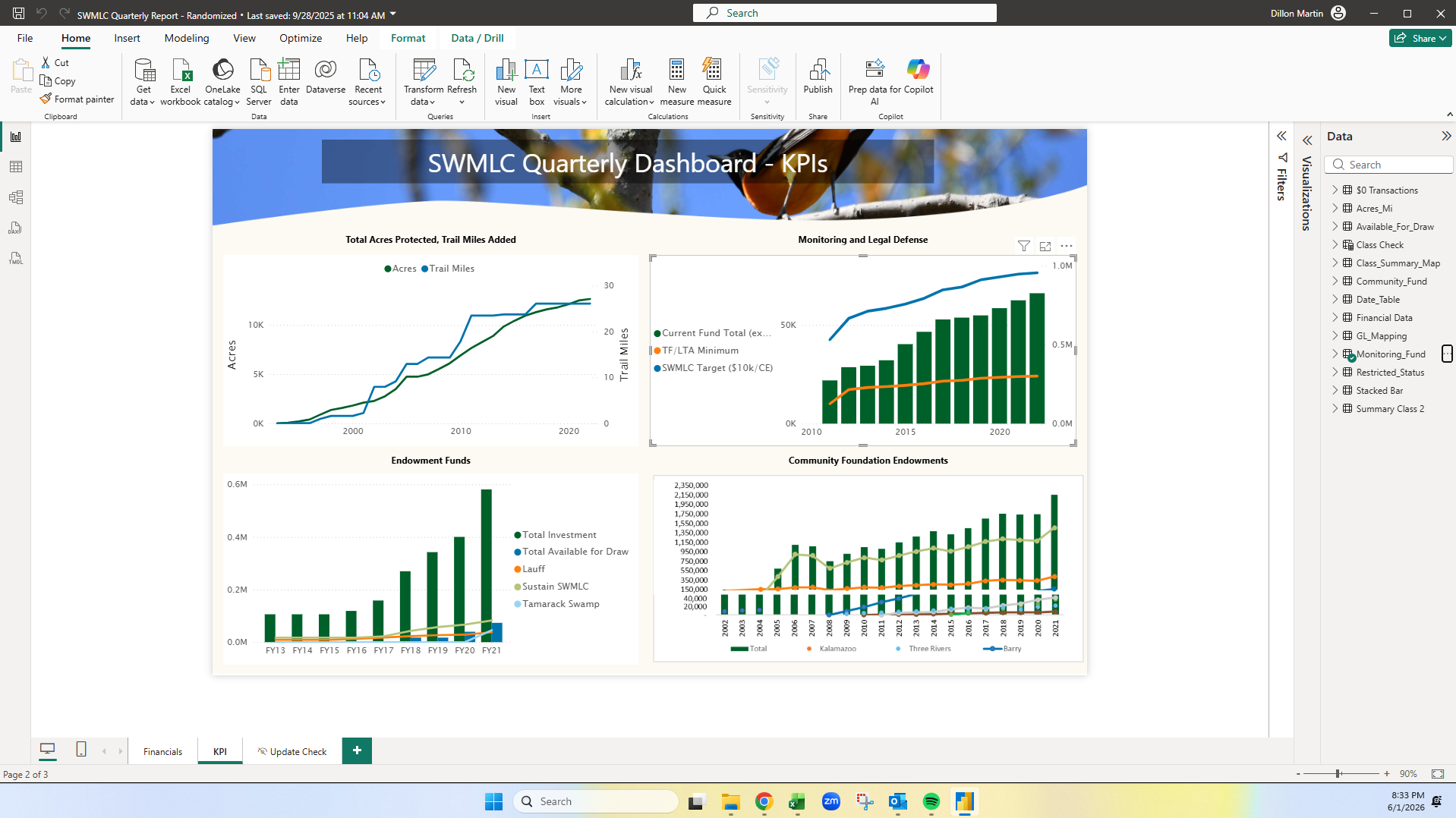Open TMDL view icon
This screenshot has width=1456, height=818.
pos(16,258)
